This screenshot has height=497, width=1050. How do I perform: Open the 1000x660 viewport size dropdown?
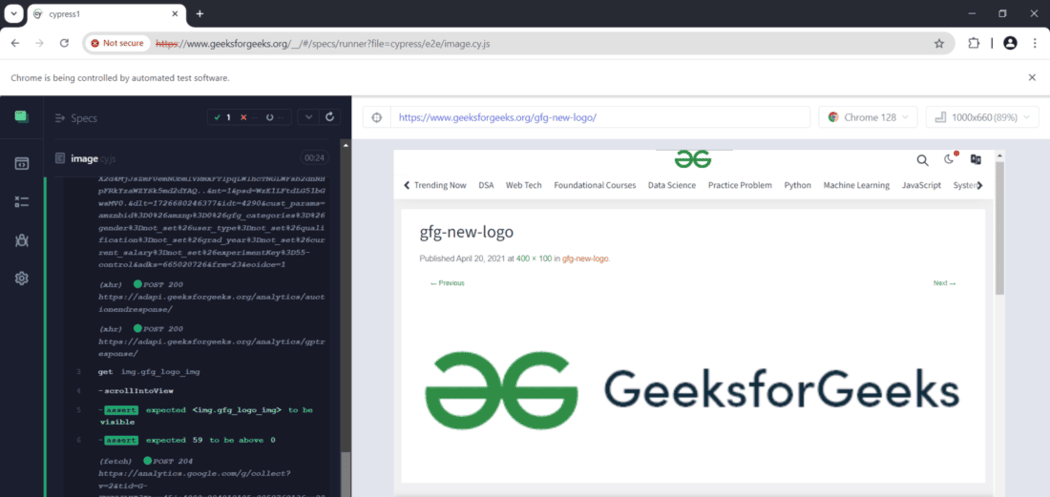click(982, 117)
